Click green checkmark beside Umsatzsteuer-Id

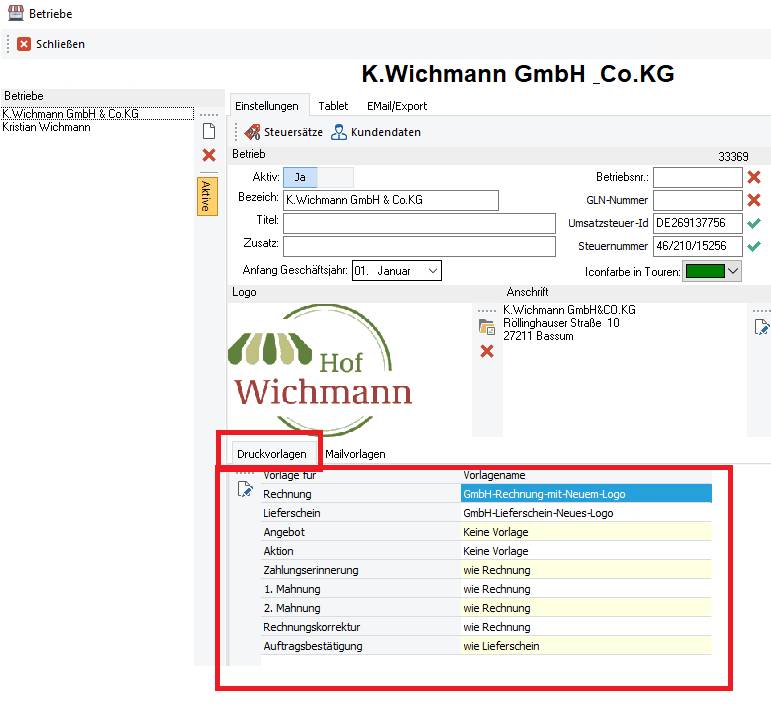tap(754, 223)
